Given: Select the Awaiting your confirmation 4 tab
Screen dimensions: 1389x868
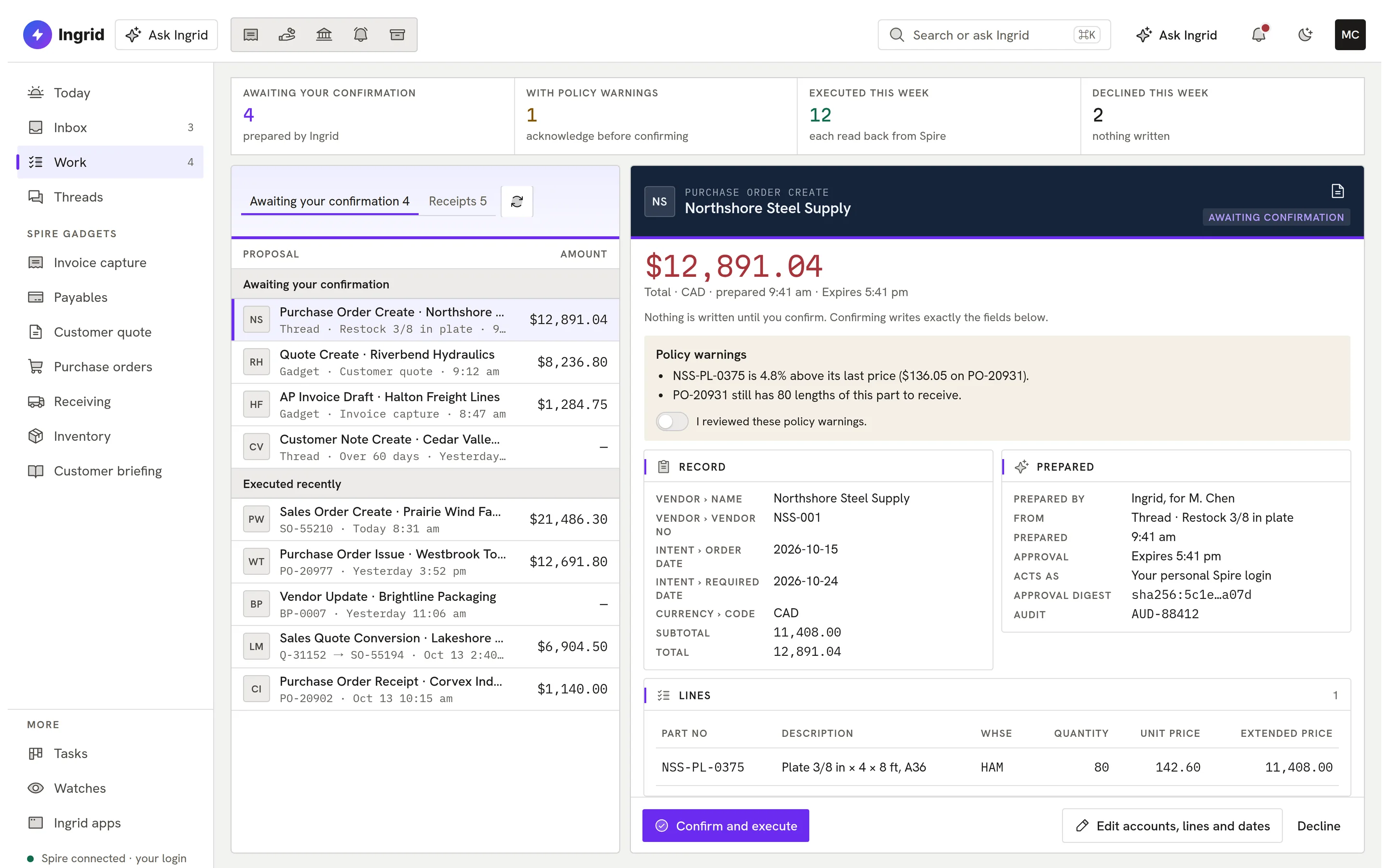Looking at the screenshot, I should 329,202.
